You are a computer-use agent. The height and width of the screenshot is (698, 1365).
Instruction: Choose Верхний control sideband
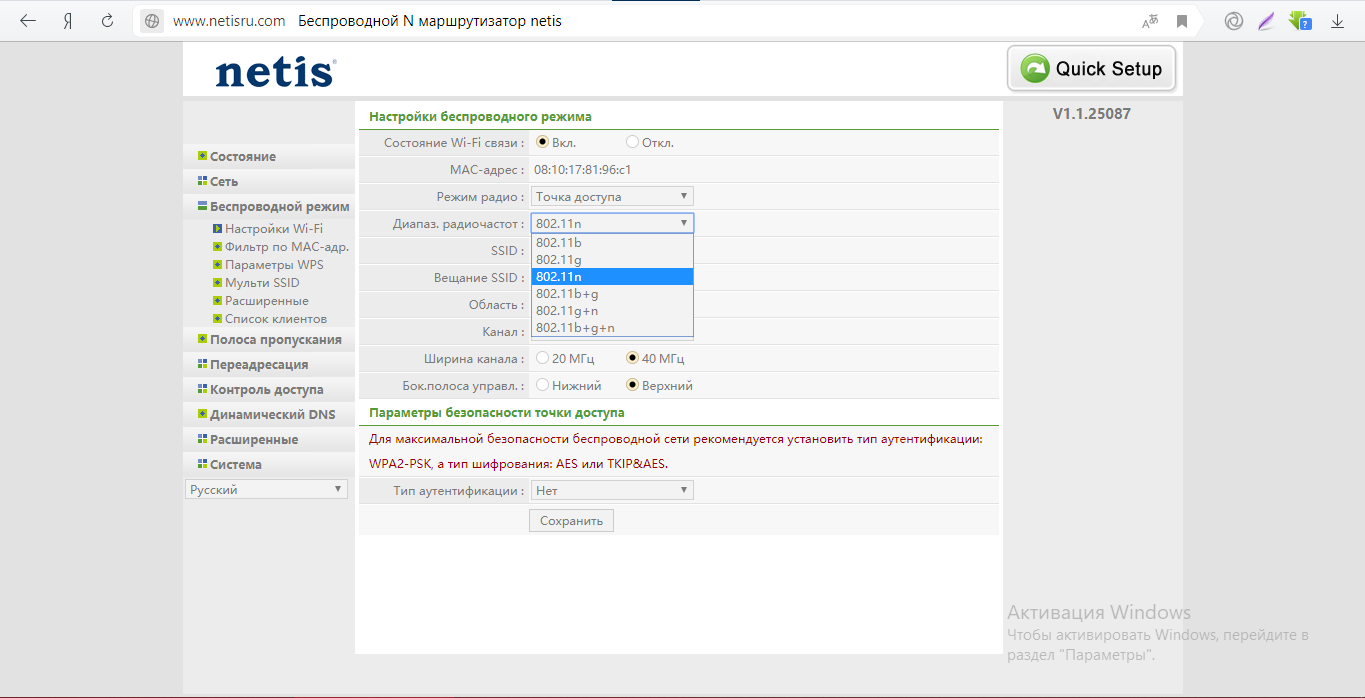click(x=632, y=385)
